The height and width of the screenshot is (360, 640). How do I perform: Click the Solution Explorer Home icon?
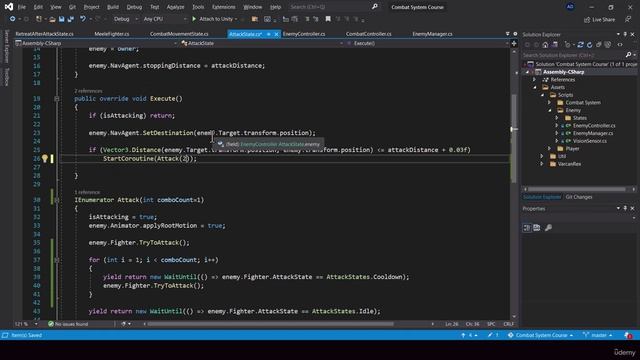pos(545,45)
